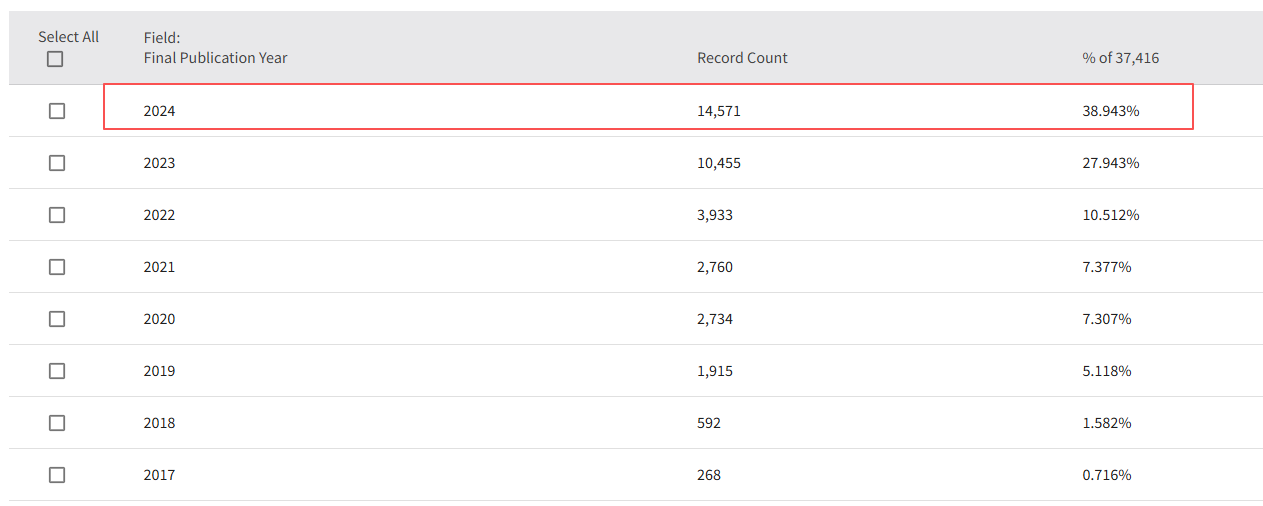The image size is (1263, 506).
Task: Check the Select All checkbox
Action: (x=55, y=59)
